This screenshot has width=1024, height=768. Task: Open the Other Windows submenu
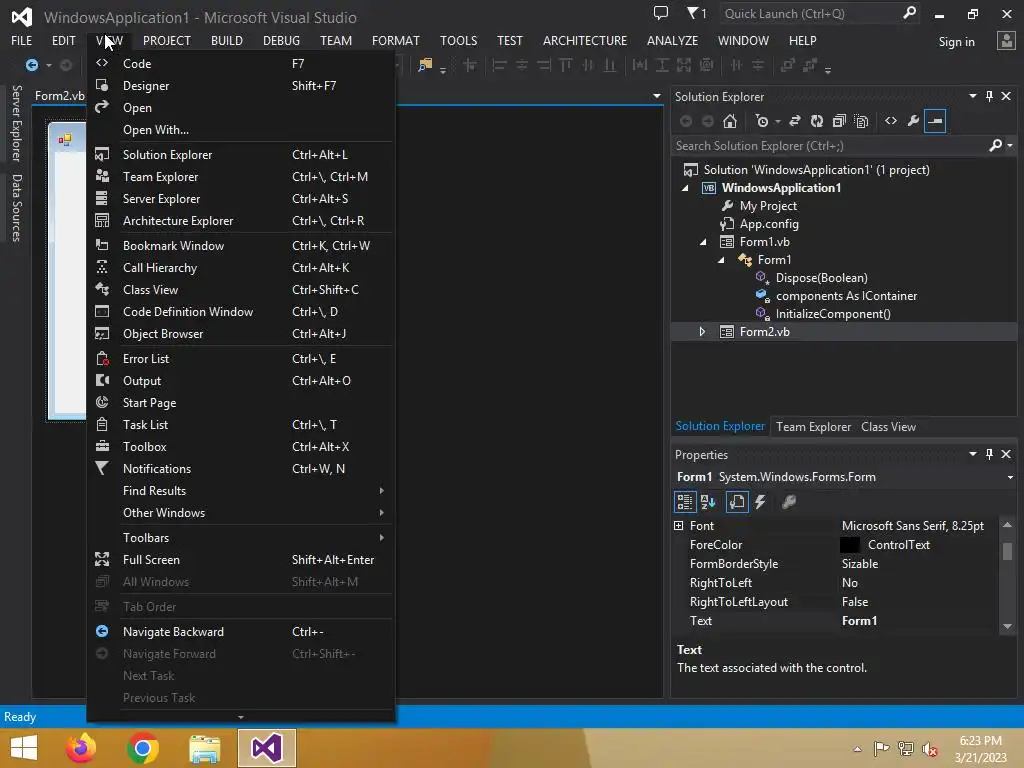(x=241, y=513)
